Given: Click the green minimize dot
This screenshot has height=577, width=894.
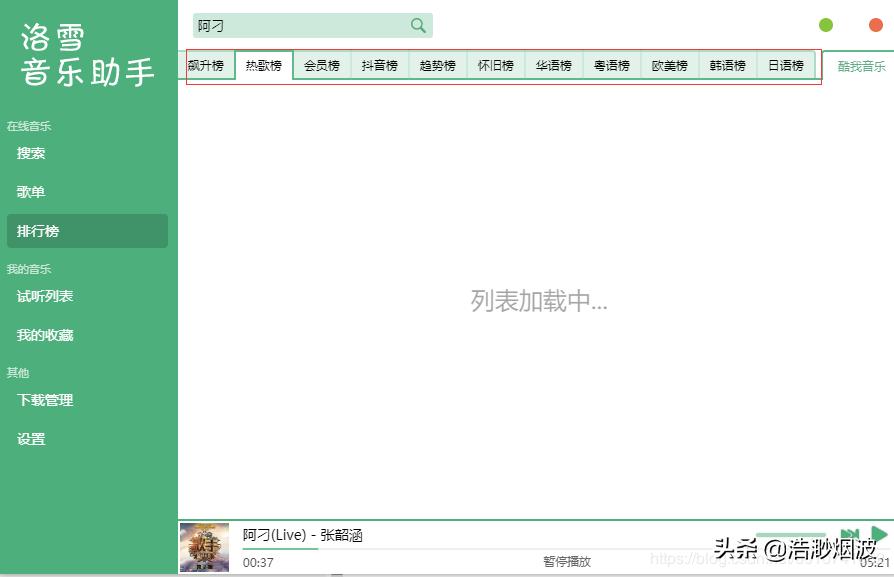Looking at the screenshot, I should tap(825, 24).
